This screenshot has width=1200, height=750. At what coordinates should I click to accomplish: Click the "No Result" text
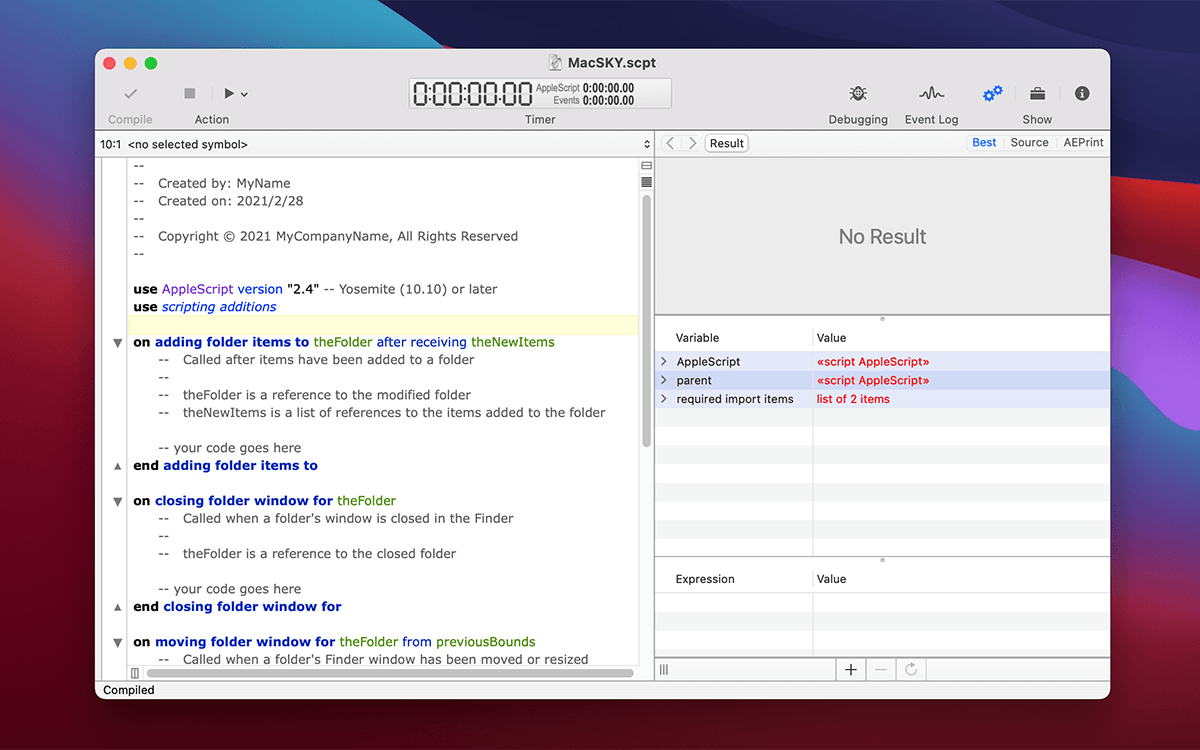click(883, 237)
